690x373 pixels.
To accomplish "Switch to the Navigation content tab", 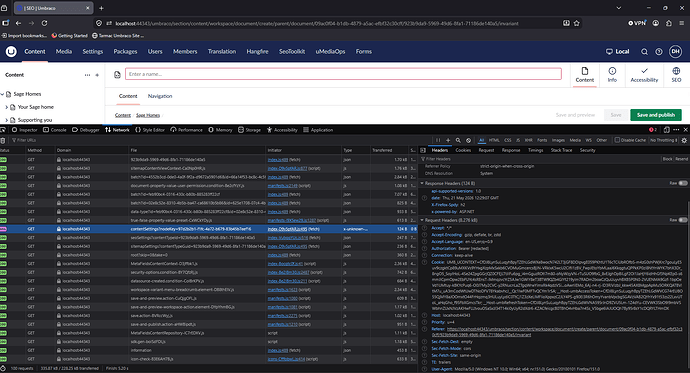I will pos(160,96).
